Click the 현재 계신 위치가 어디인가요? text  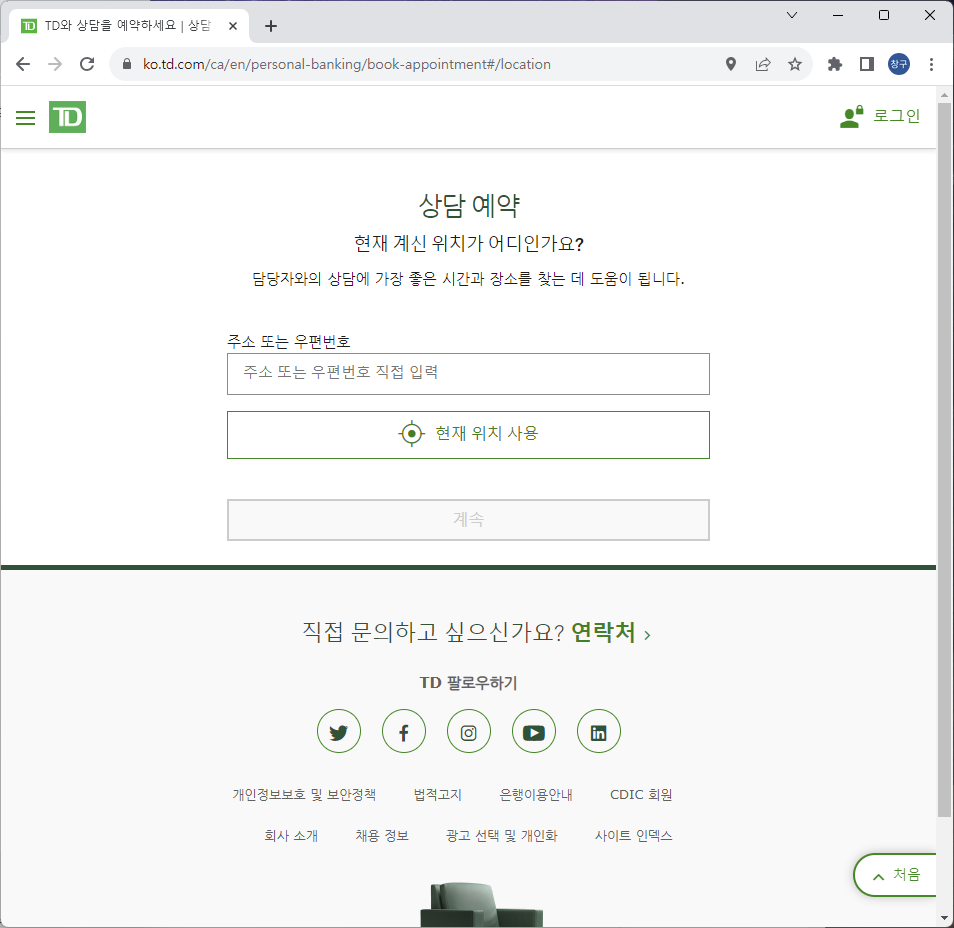(468, 243)
